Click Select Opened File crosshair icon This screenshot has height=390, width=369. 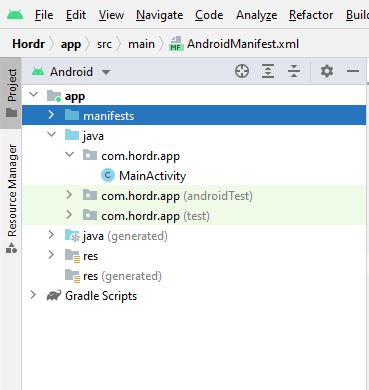[x=242, y=71]
